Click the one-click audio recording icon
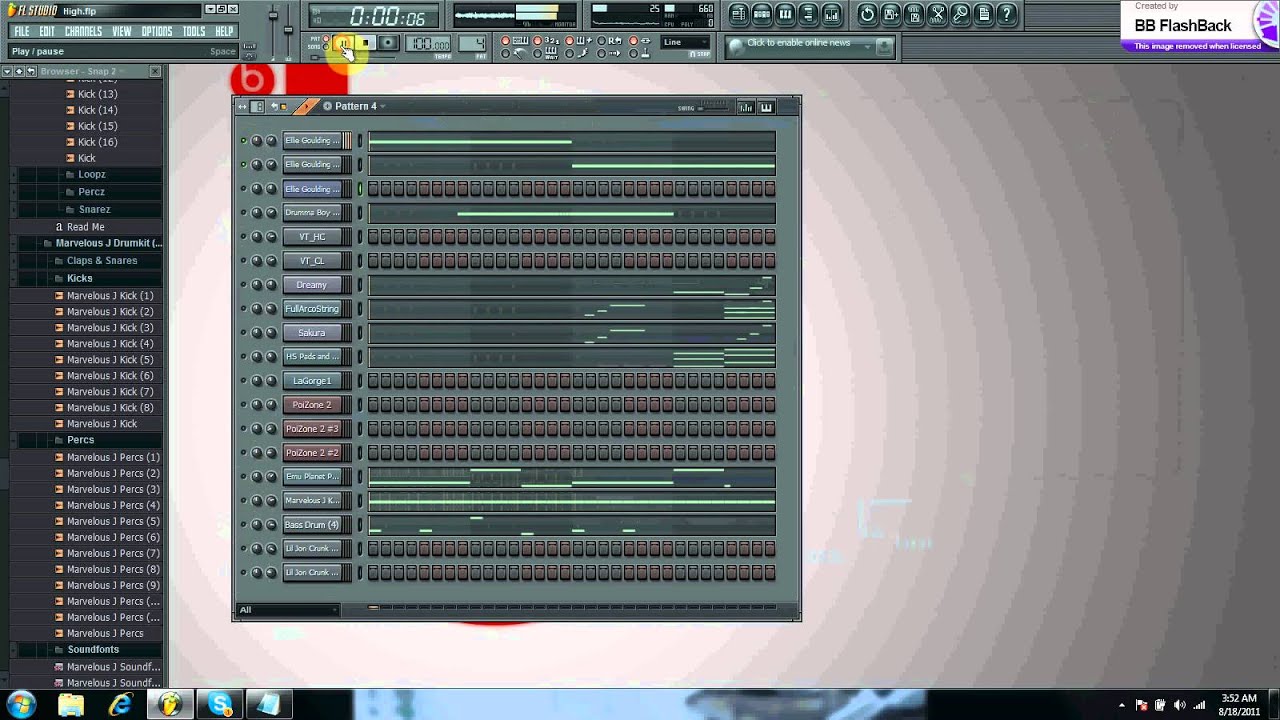 pos(961,14)
